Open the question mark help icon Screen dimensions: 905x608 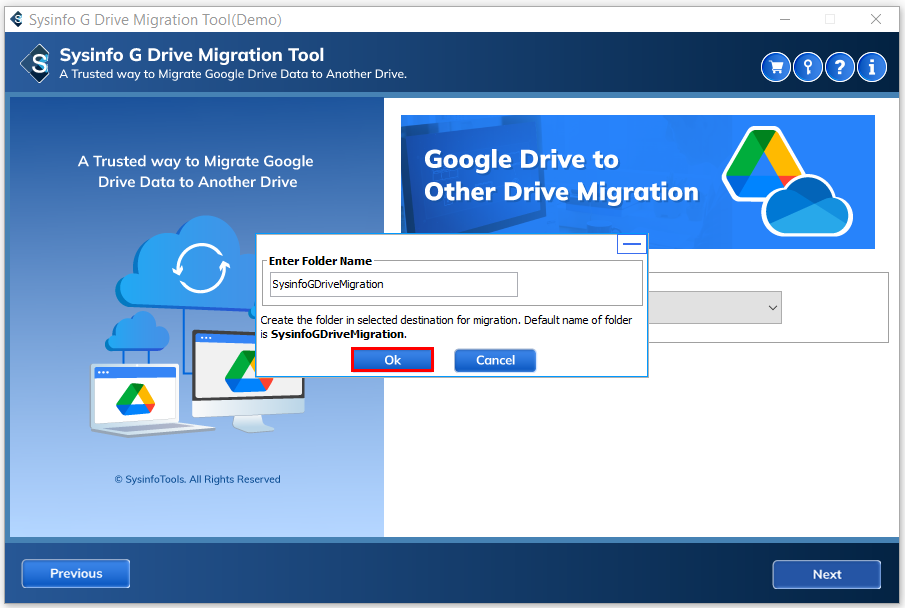point(840,68)
